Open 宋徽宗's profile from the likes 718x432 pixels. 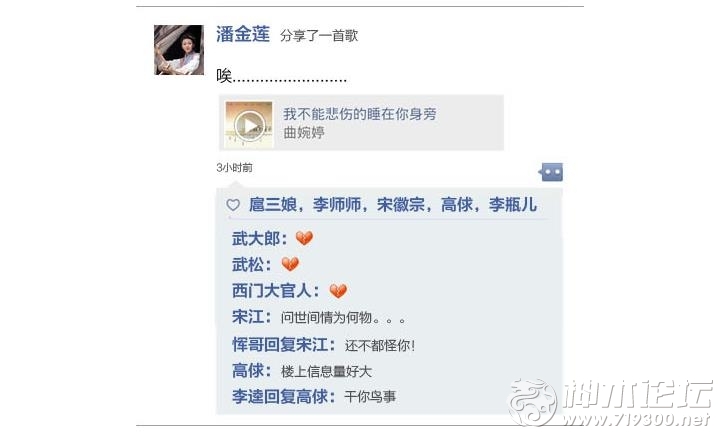pyautogui.click(x=401, y=204)
